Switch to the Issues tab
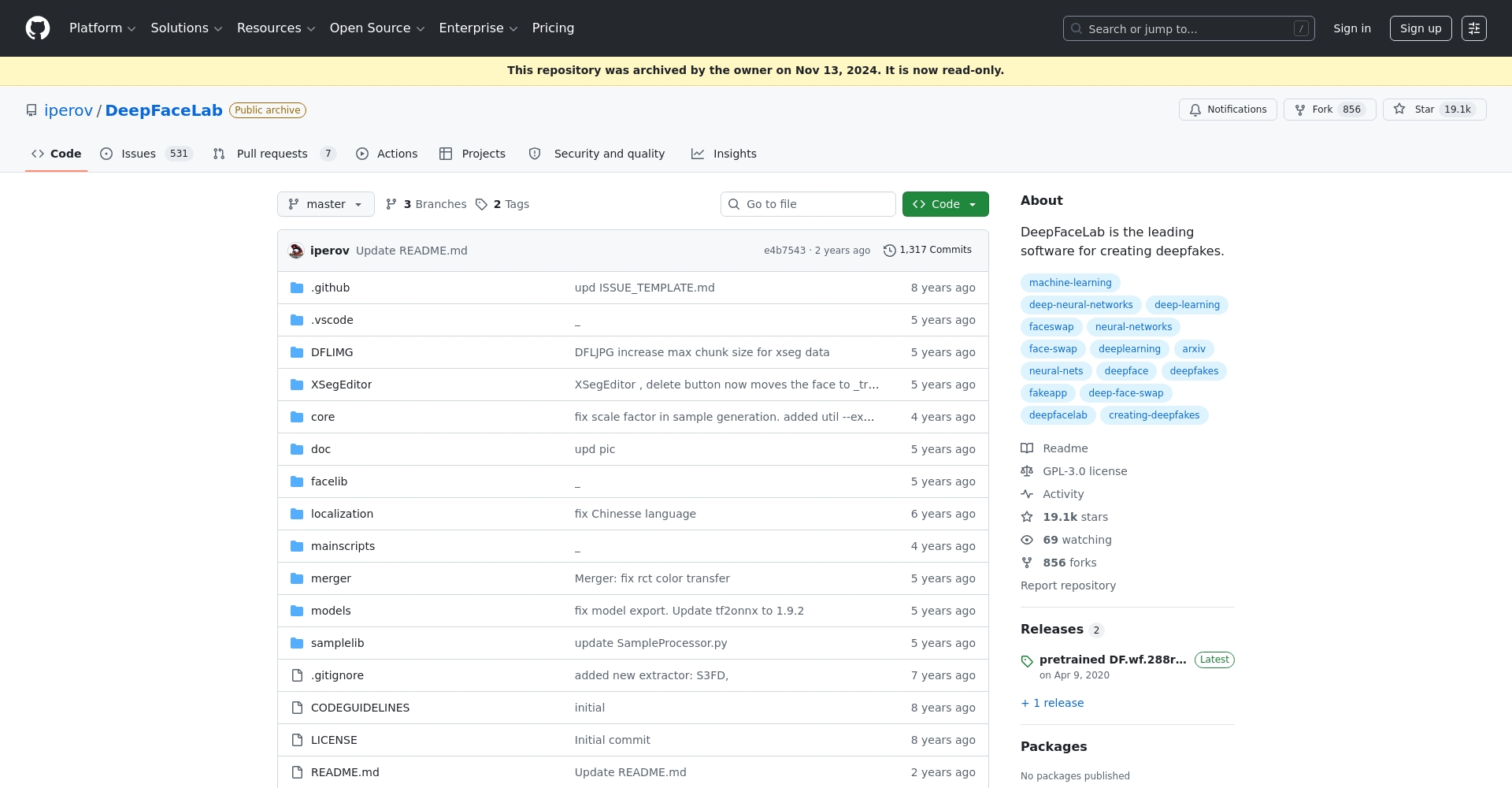The height and width of the screenshot is (788, 1512). coord(136,154)
